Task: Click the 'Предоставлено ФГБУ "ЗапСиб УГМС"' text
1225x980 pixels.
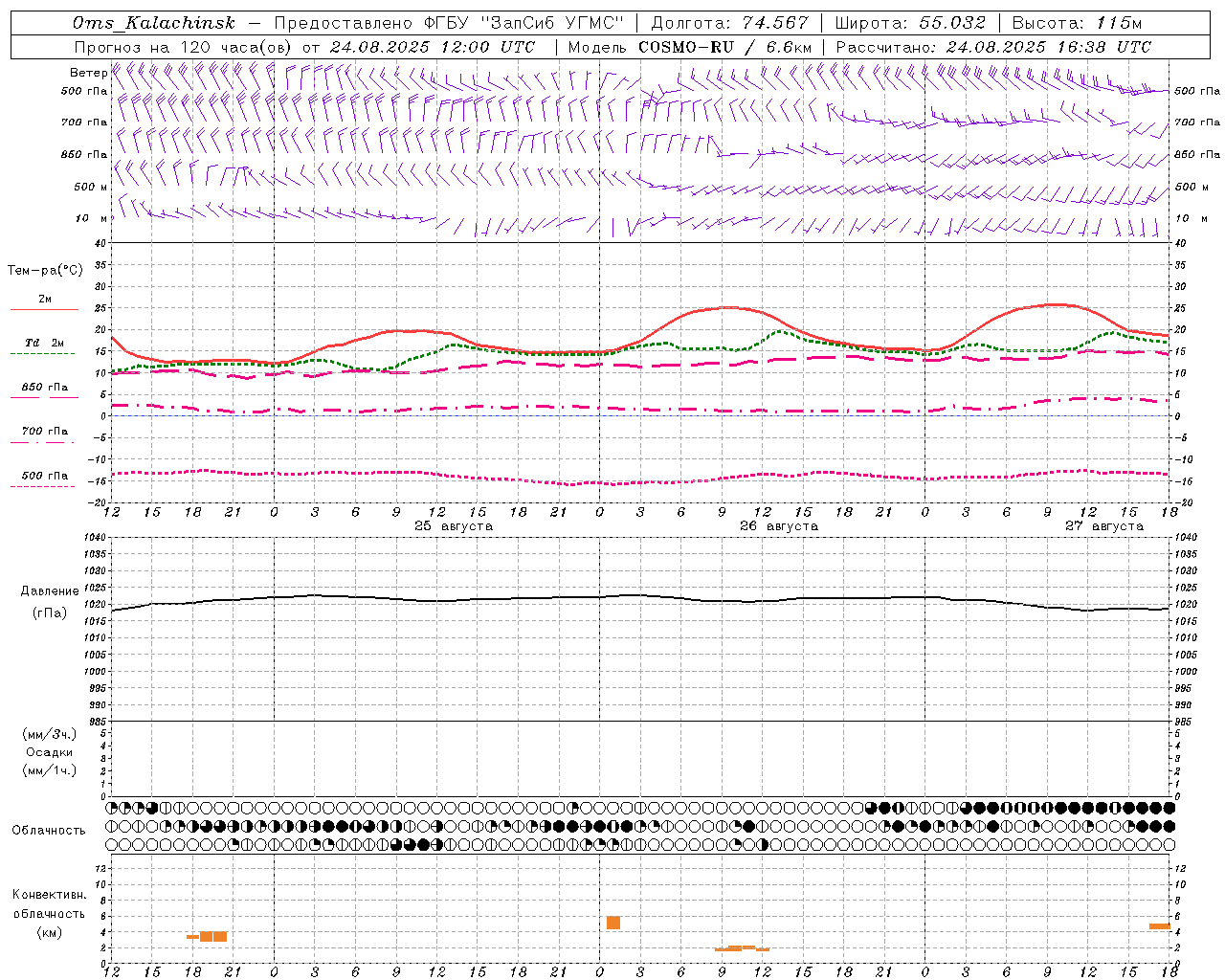Action: pyautogui.click(x=449, y=23)
